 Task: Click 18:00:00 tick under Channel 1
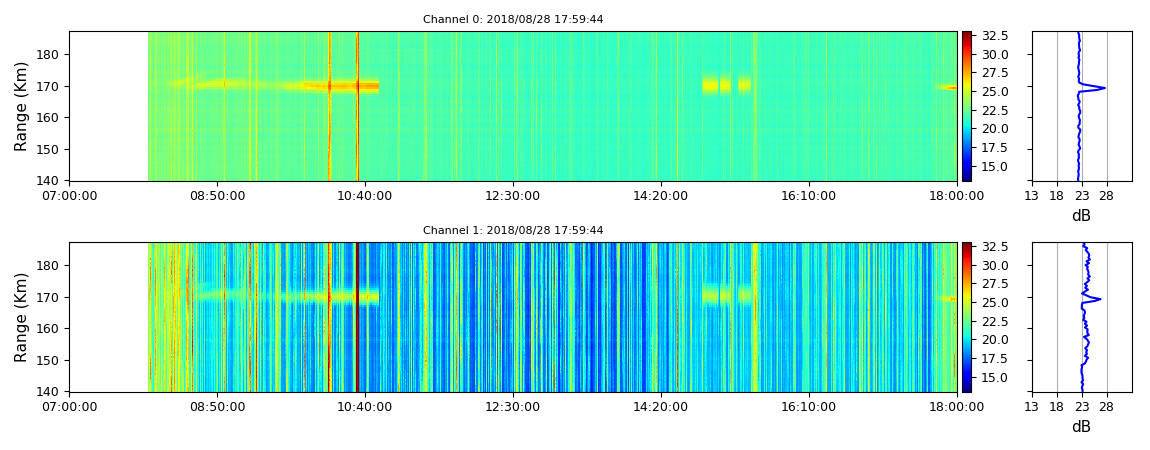pos(957,407)
